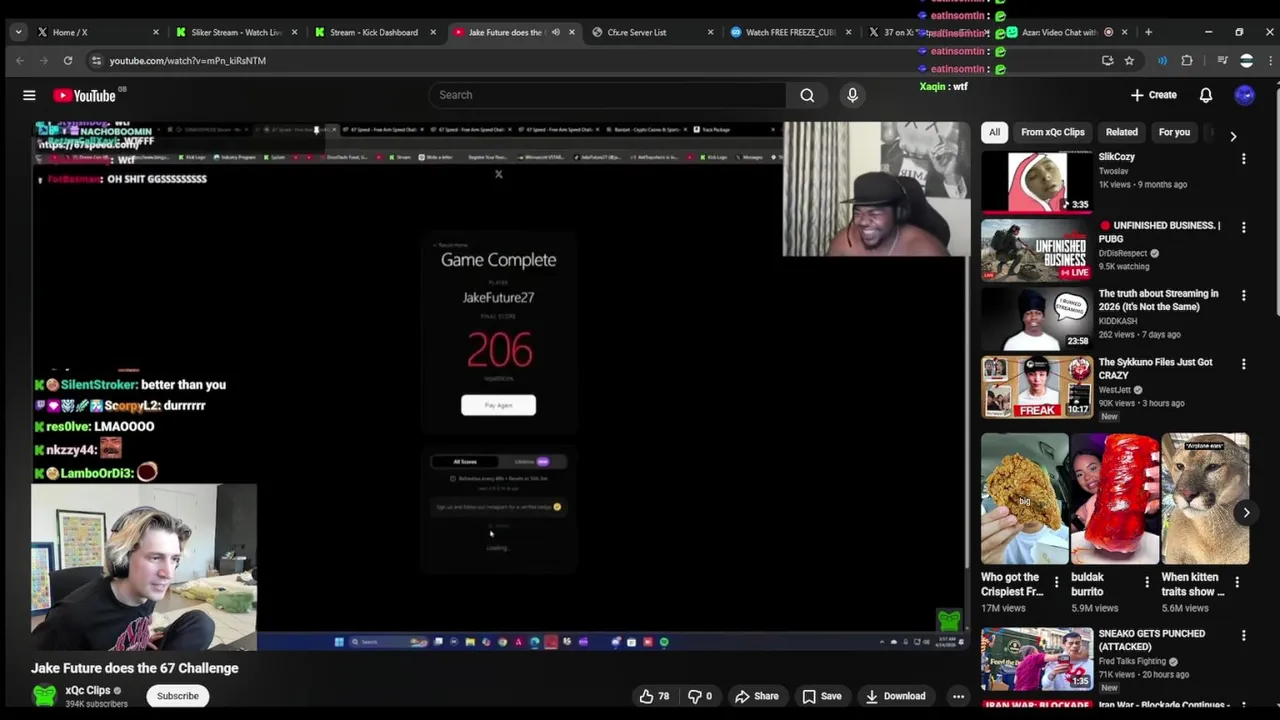Mute the Jake Future tab audio

556,32
